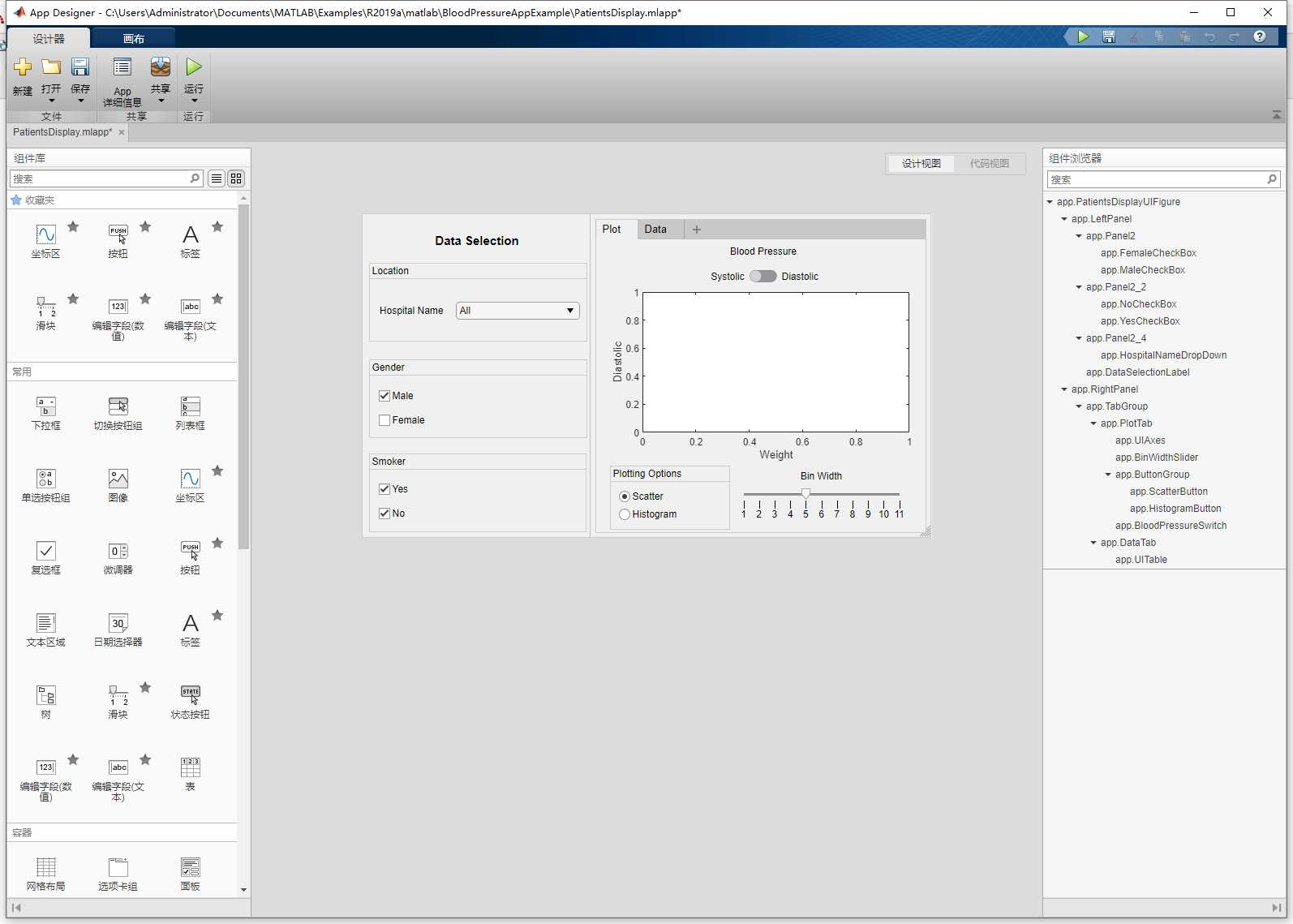Toggle the favorite star of 标签 in 常用
Image resolution: width=1293 pixels, height=924 pixels.
point(217,616)
